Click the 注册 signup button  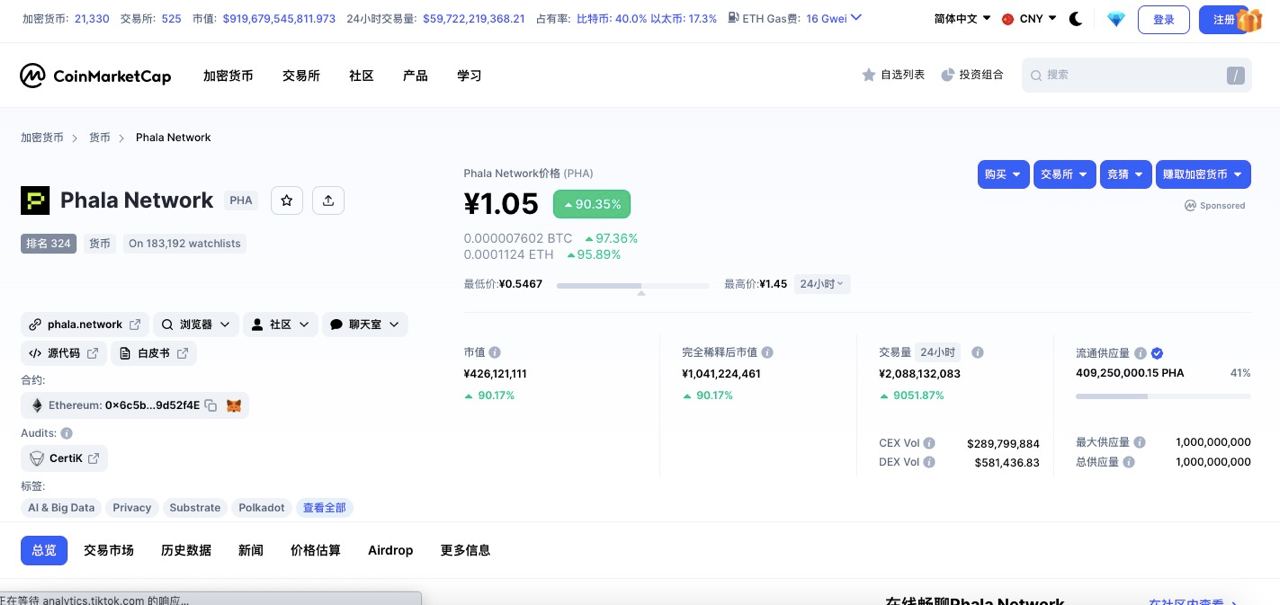click(x=1225, y=19)
